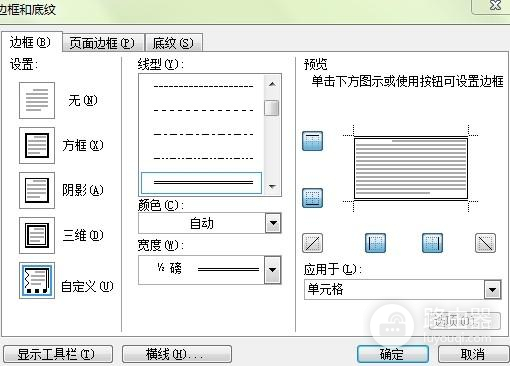Click the 横线 (Horizontal Line) button

pyautogui.click(x=177, y=354)
